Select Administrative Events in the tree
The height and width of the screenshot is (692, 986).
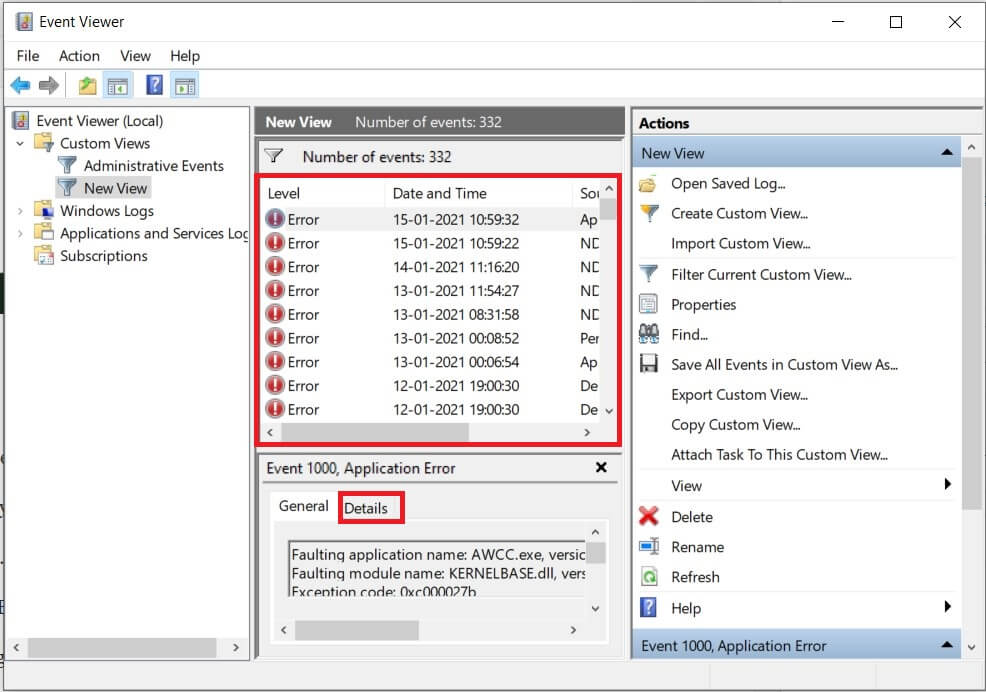tap(153, 166)
